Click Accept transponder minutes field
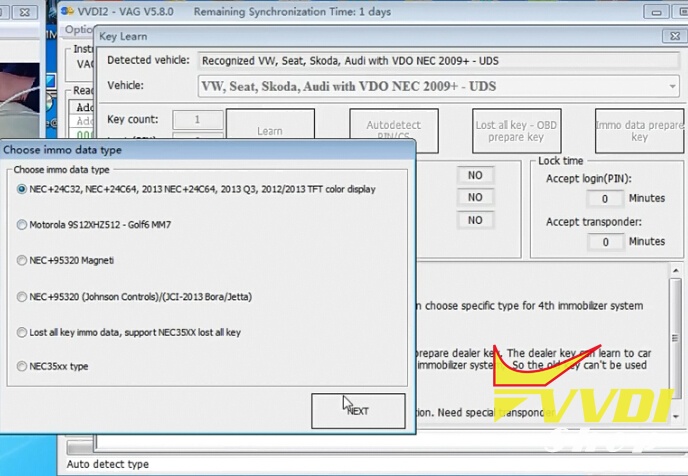Screen dimensions: 688x476 point(605,242)
